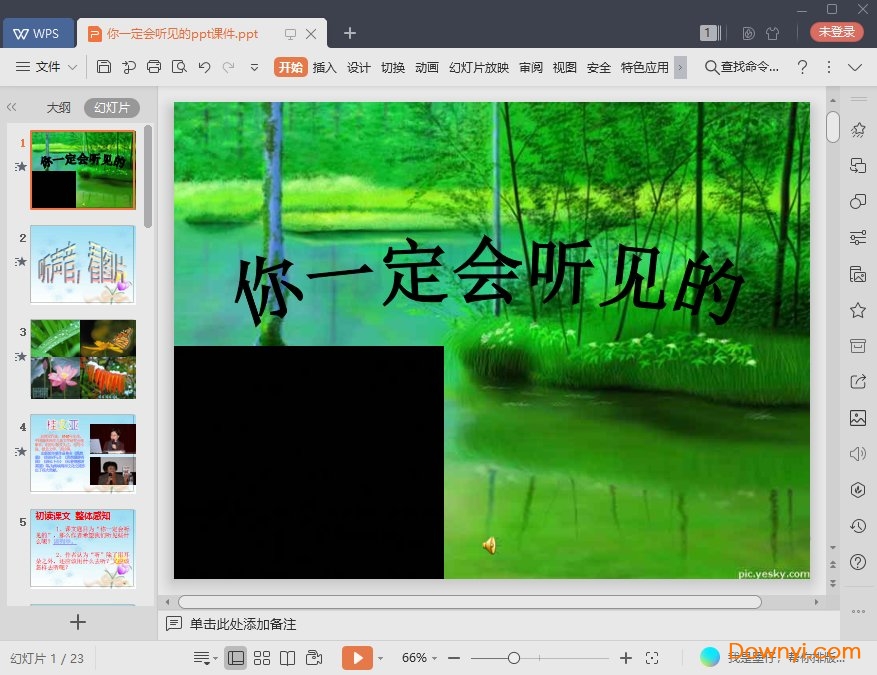This screenshot has width=877, height=675.
Task: Click the history/version icon in right sidebar
Action: 856,525
